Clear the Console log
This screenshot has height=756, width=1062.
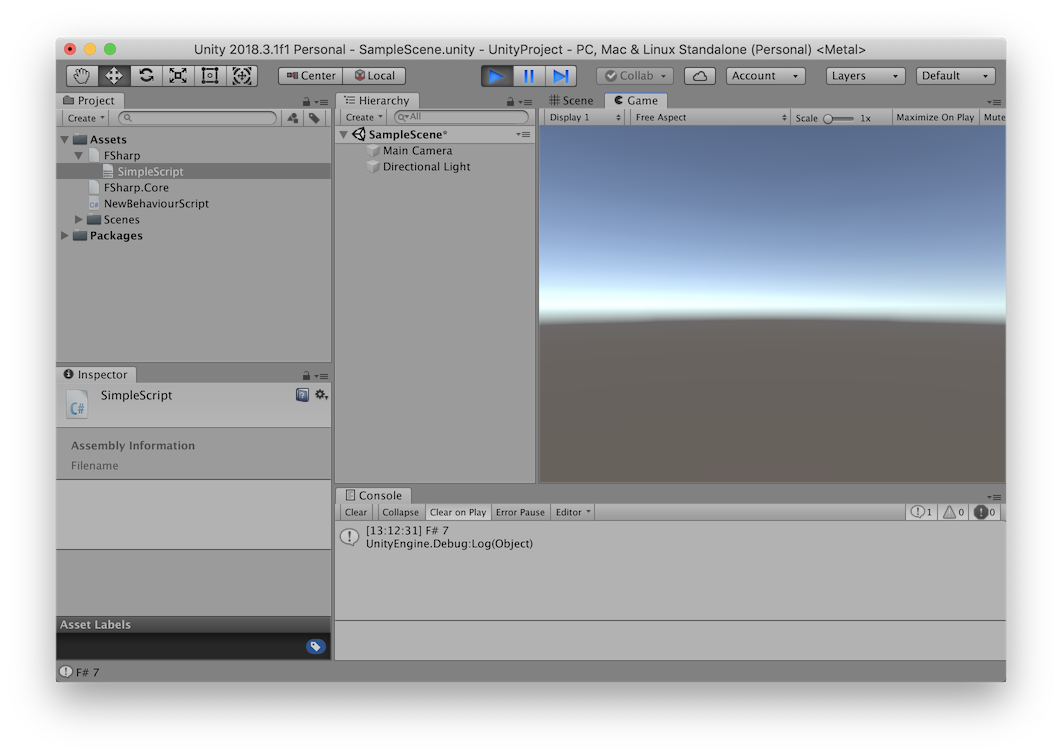356,512
